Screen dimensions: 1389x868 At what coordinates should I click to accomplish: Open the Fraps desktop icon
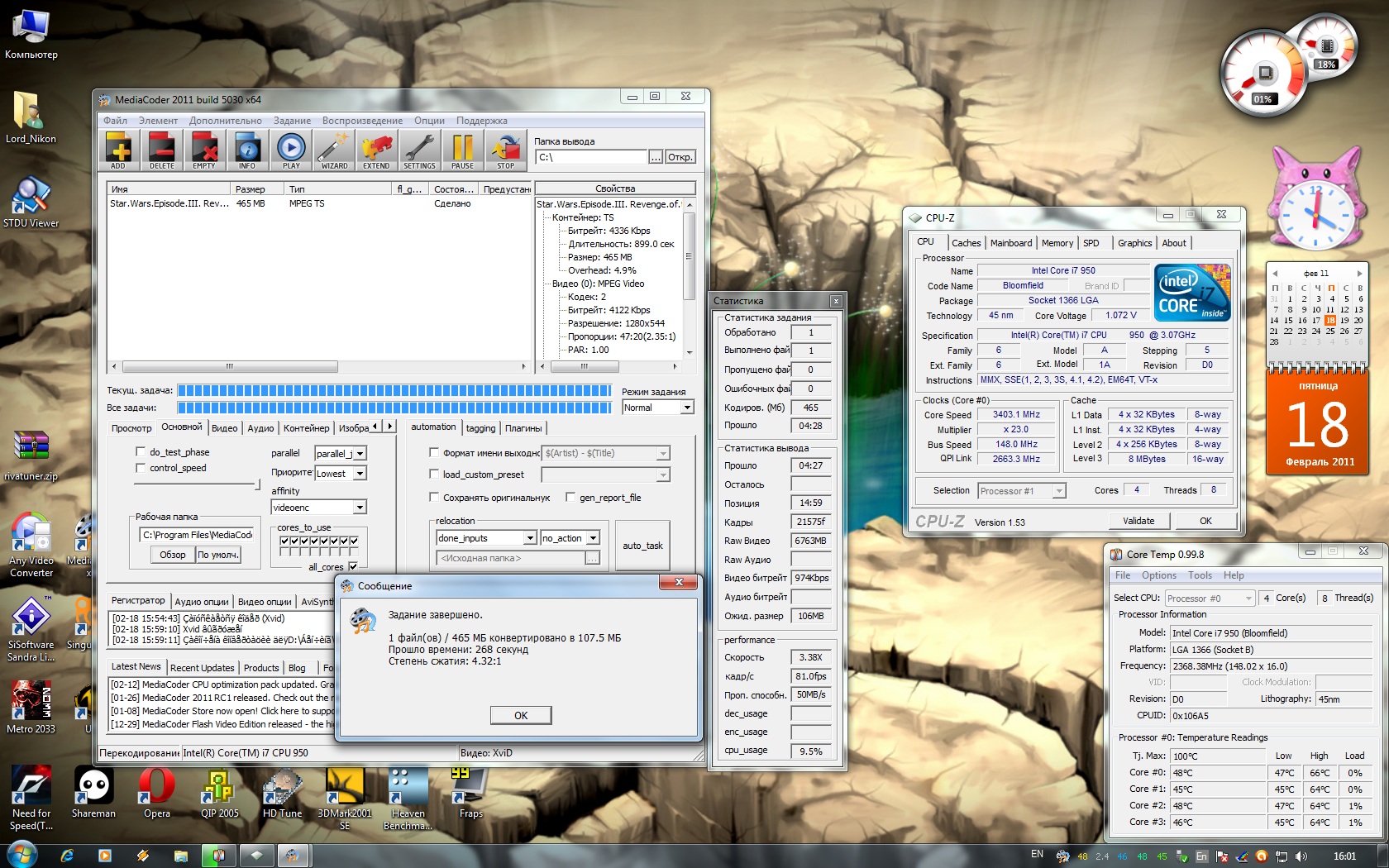470,793
